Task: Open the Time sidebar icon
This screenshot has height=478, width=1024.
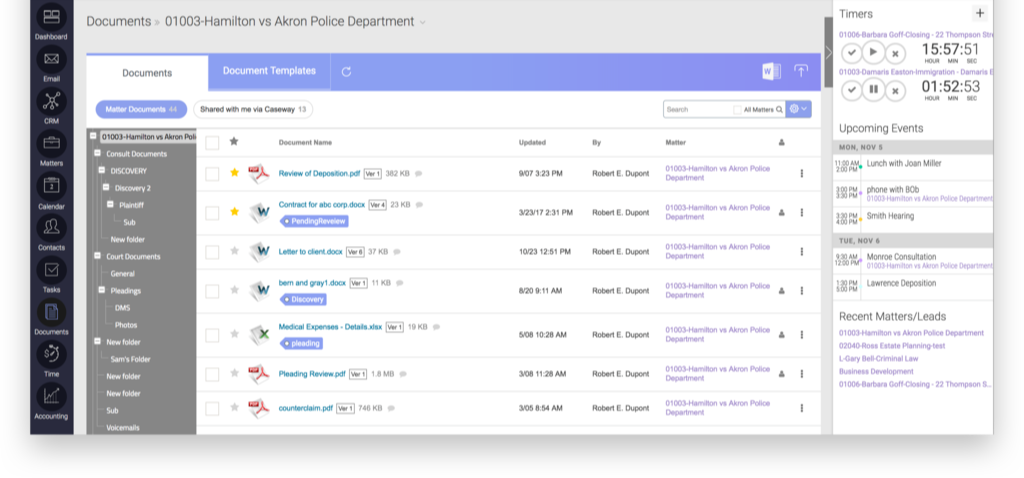Action: tap(51, 354)
